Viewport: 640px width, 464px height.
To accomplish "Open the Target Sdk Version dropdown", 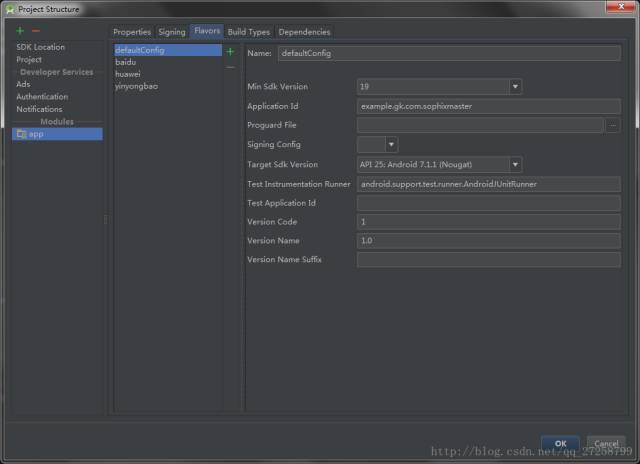I will click(515, 164).
